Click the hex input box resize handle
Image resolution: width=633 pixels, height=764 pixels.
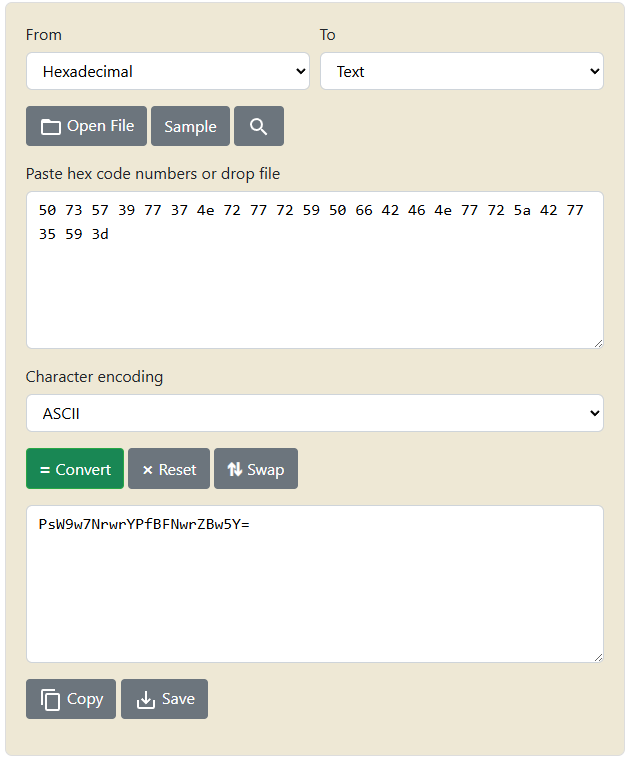click(598, 343)
